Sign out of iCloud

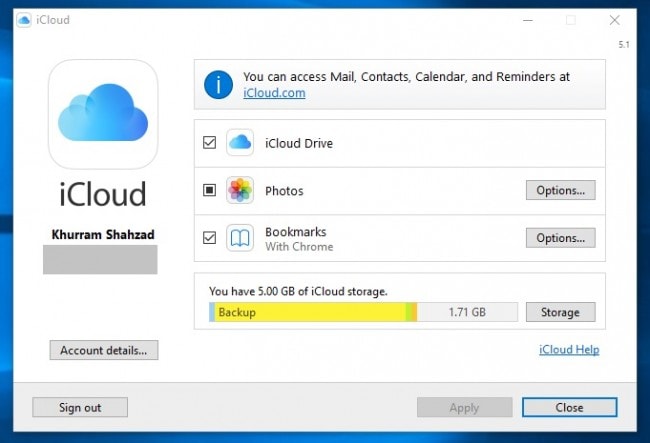[x=80, y=407]
